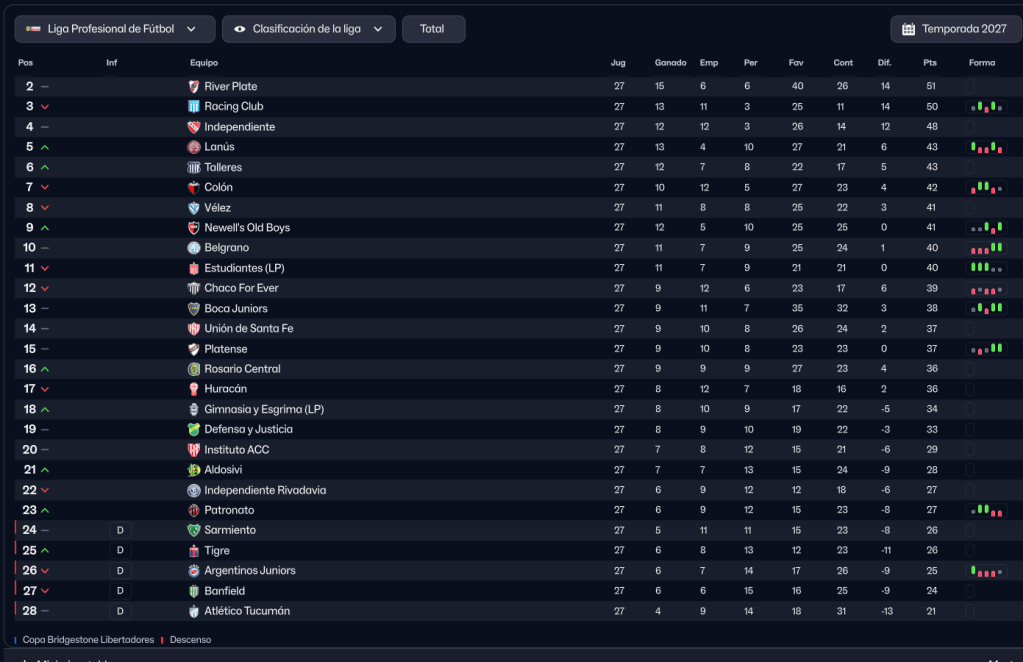
Task: Click the Defensa y Justicia crest
Action: click(194, 430)
